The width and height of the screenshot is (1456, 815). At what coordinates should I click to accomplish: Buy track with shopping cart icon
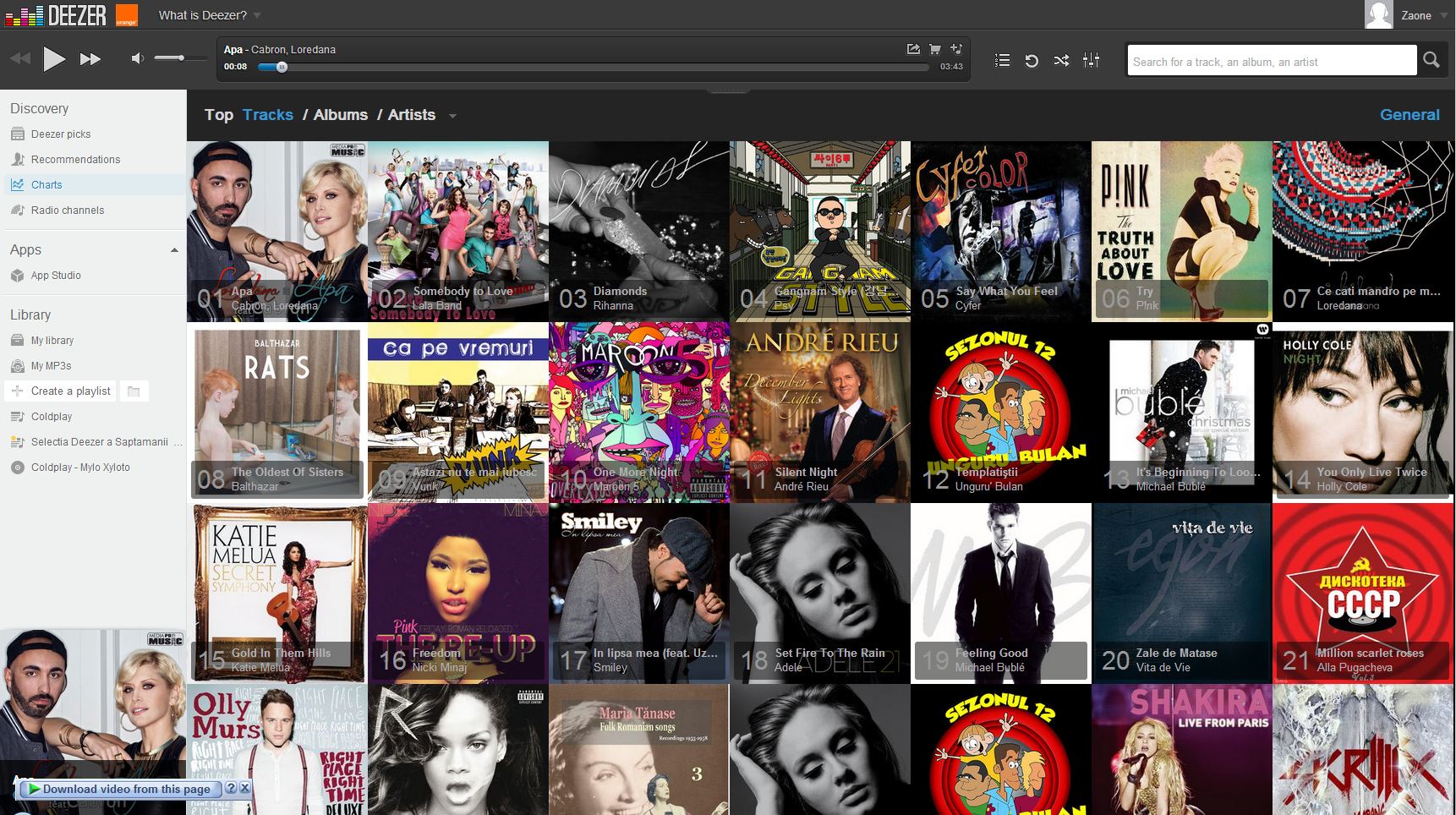pos(935,49)
